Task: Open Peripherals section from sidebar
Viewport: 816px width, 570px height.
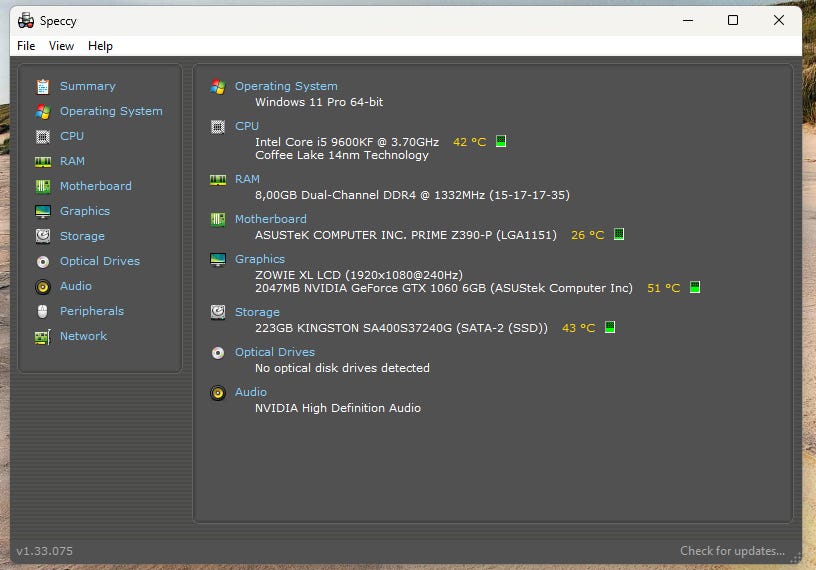Action: coord(92,311)
